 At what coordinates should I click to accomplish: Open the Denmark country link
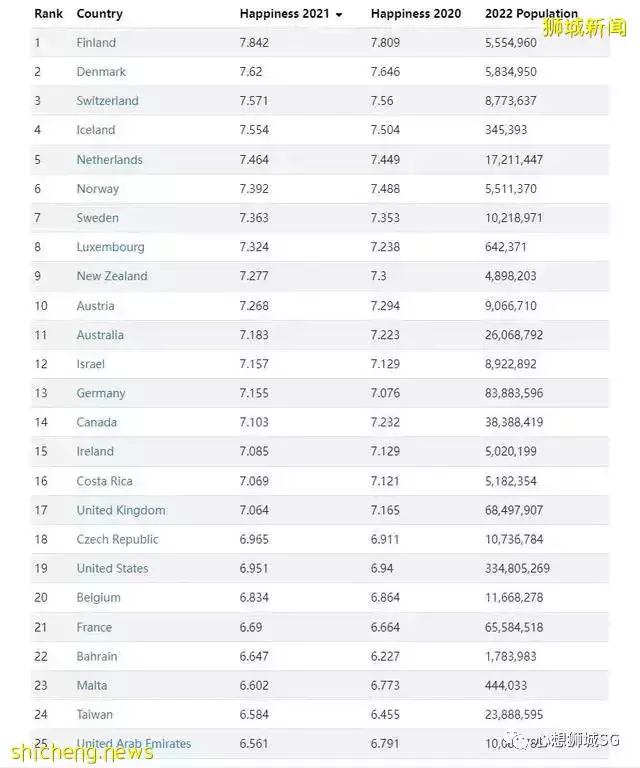click(101, 72)
